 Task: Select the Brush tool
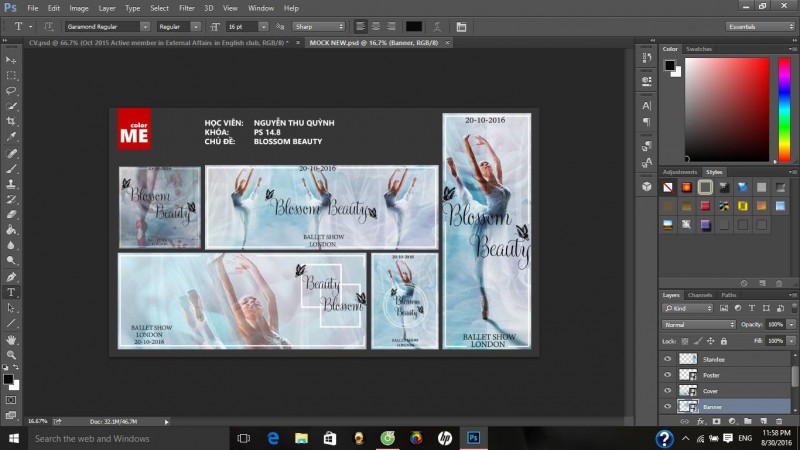point(11,168)
